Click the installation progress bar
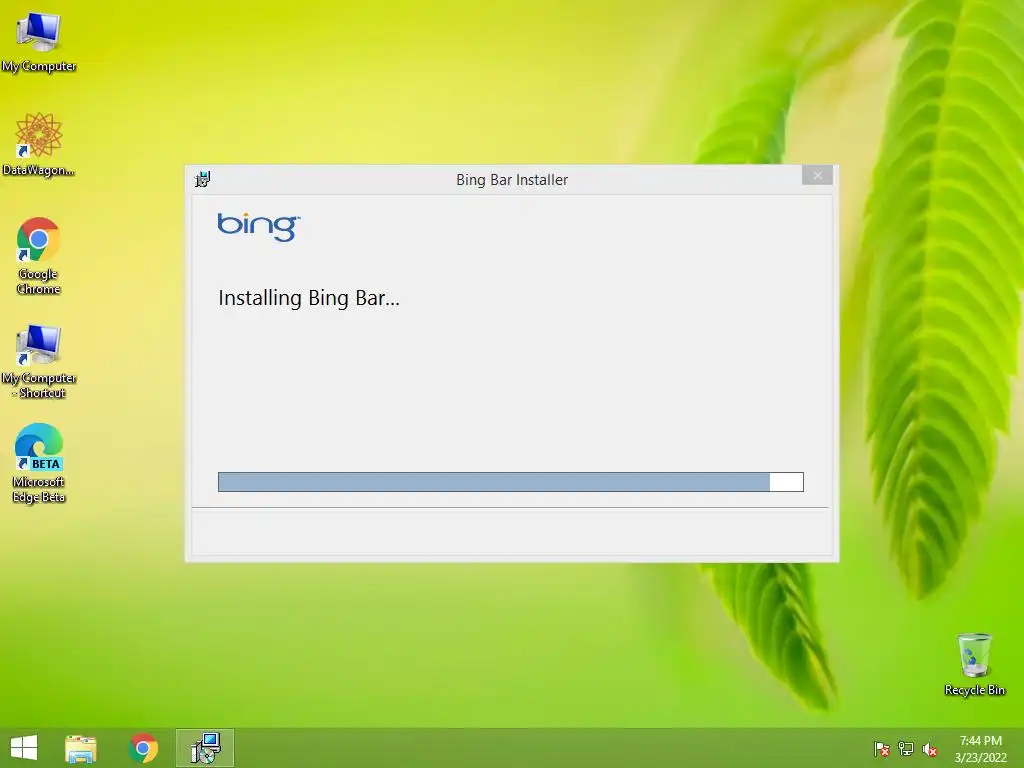 point(511,482)
